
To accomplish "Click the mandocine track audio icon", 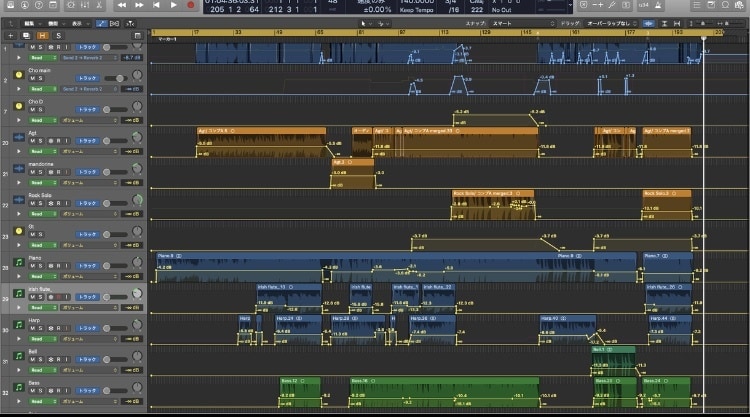I will 19,168.
